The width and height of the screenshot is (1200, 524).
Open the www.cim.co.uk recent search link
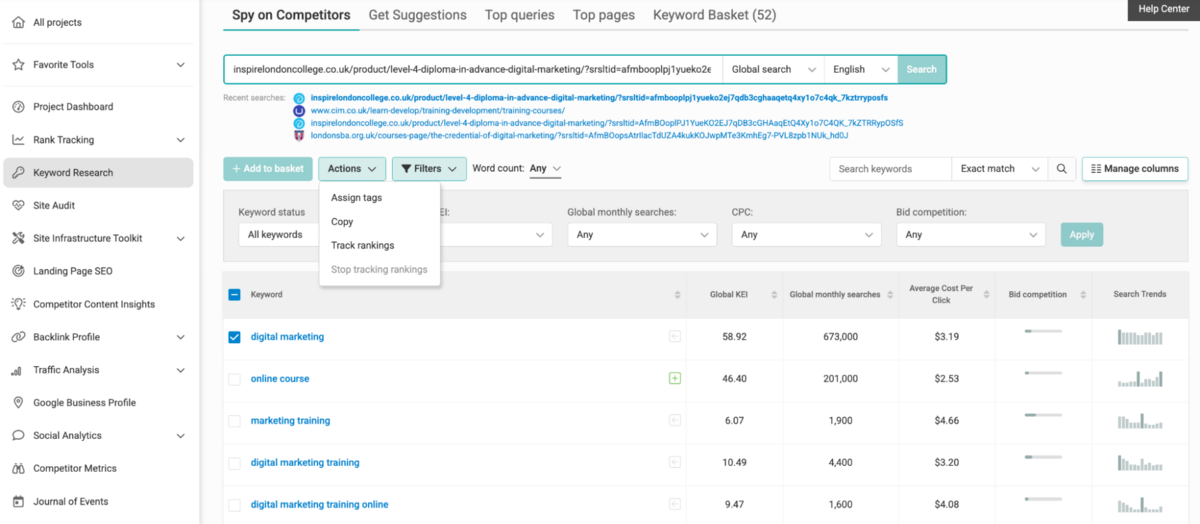pos(438,110)
